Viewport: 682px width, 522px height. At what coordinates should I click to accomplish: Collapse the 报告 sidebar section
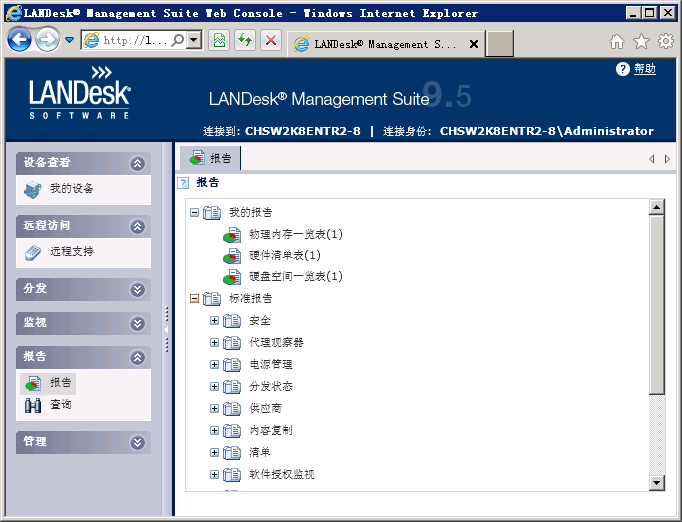pyautogui.click(x=137, y=357)
